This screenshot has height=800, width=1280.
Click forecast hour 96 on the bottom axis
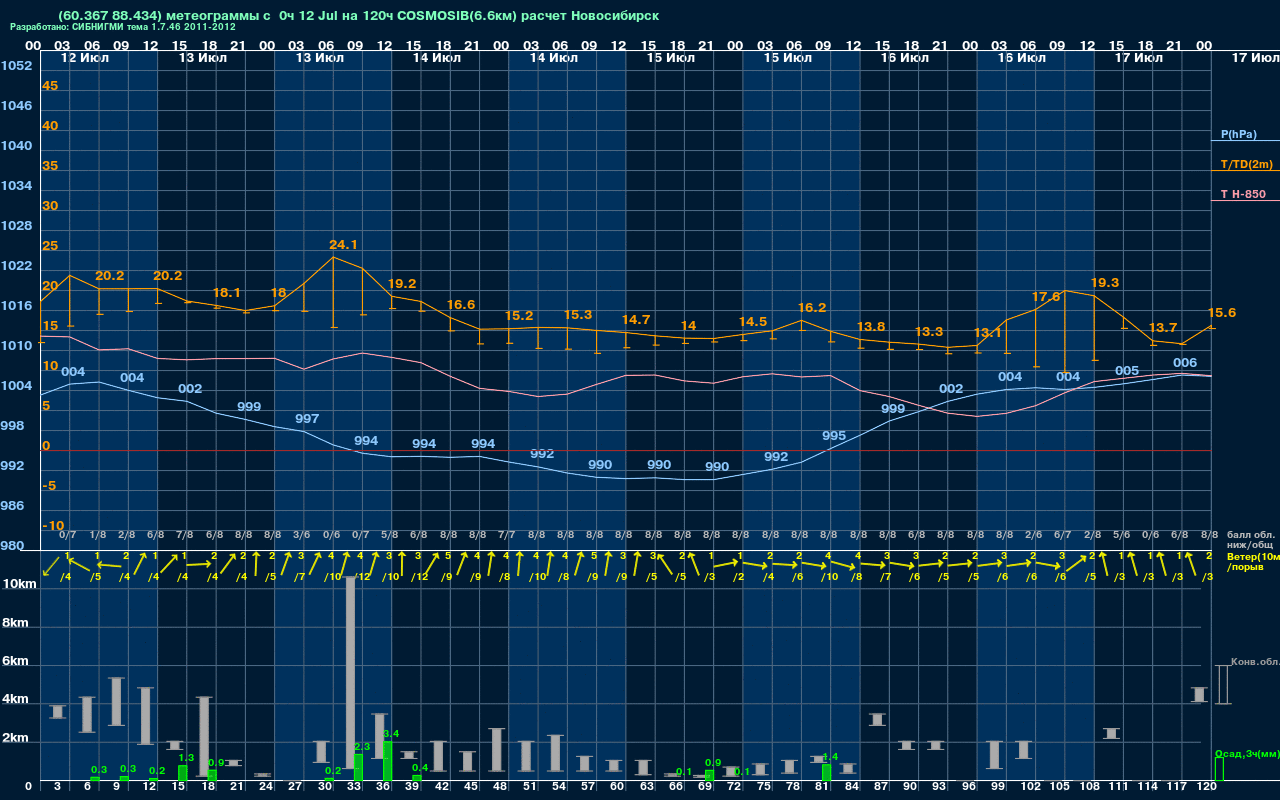pyautogui.click(x=969, y=788)
